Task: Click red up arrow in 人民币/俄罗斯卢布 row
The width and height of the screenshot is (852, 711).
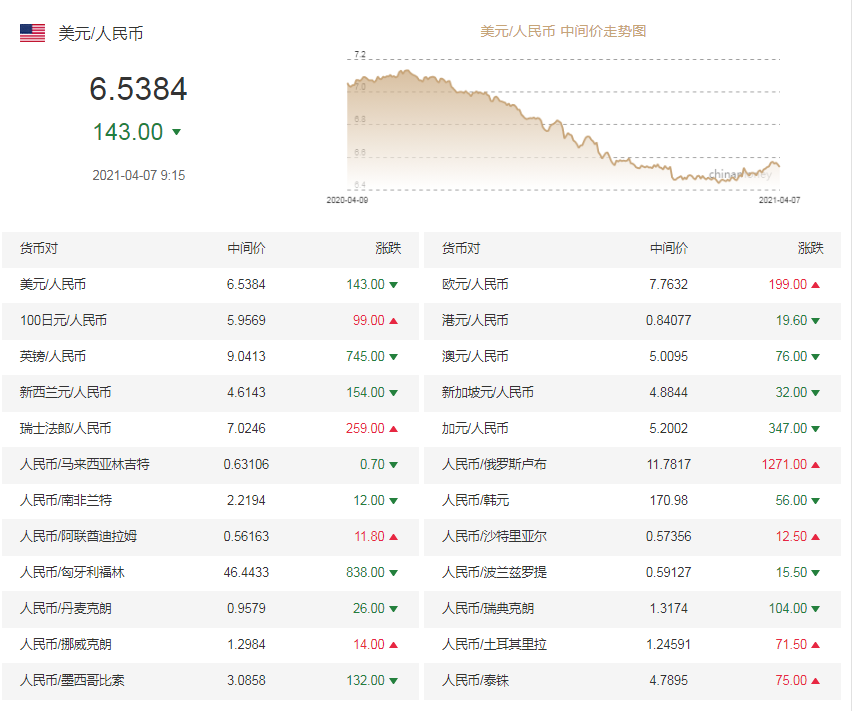Action: point(816,465)
